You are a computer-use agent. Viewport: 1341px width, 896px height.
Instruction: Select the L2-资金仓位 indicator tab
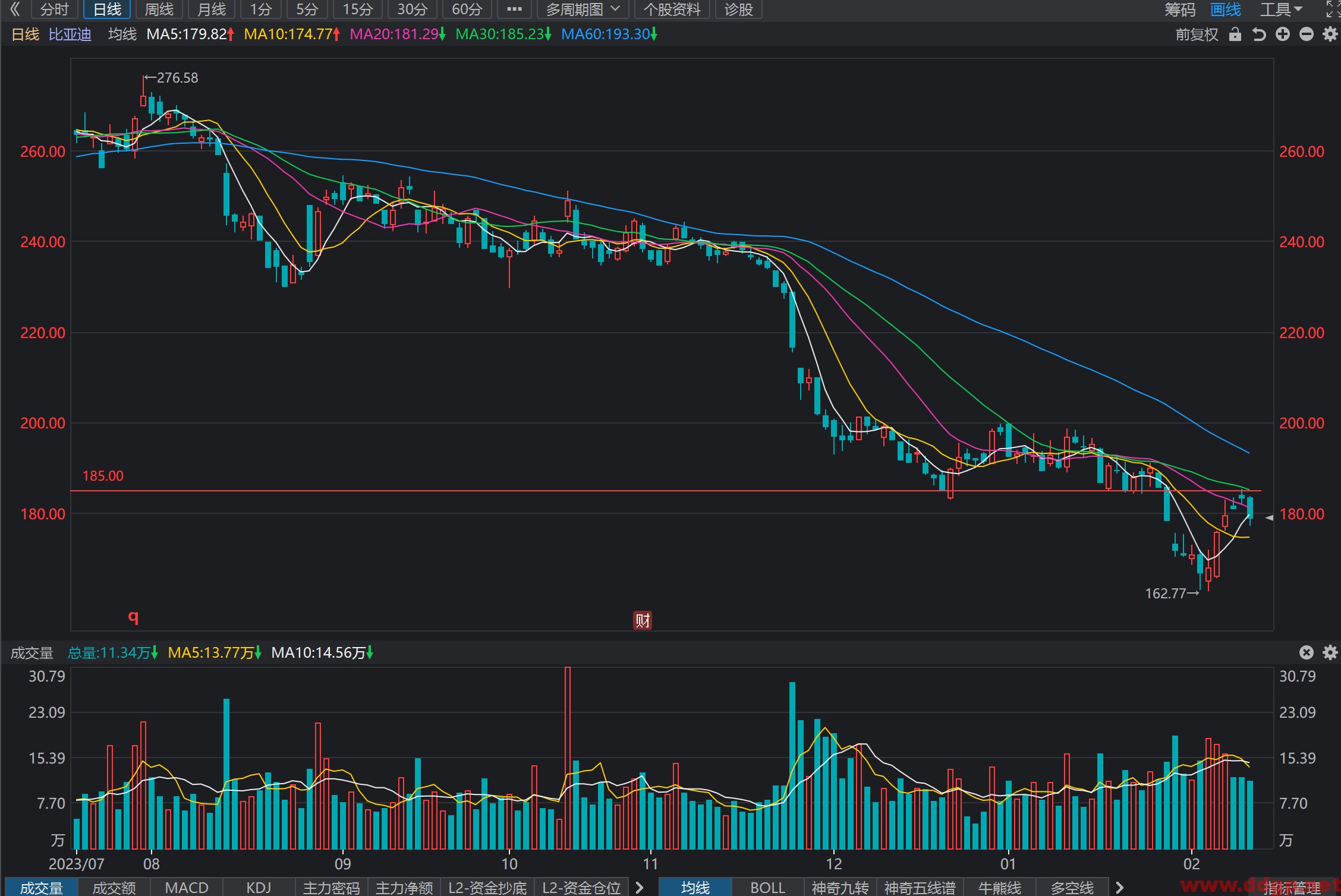tap(581, 887)
